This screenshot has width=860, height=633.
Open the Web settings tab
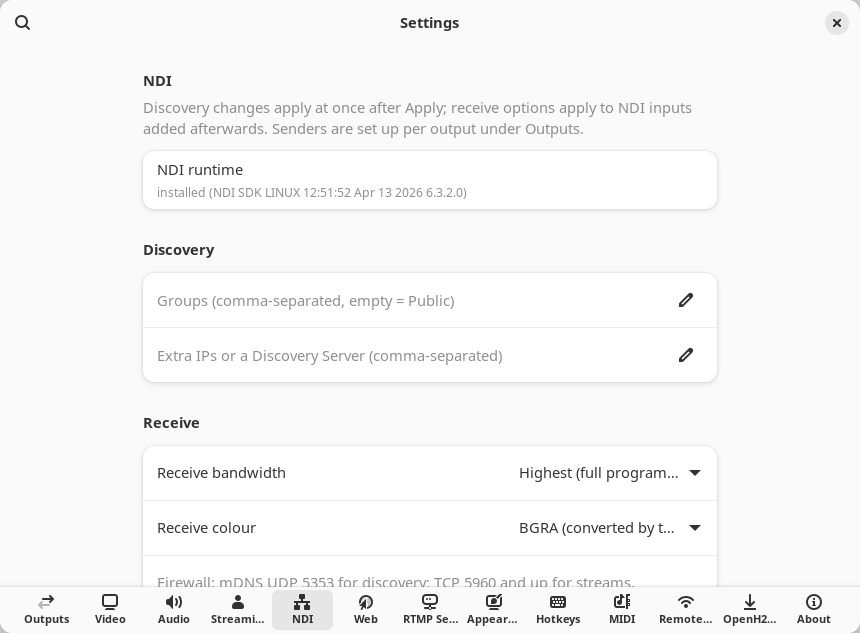[365, 609]
